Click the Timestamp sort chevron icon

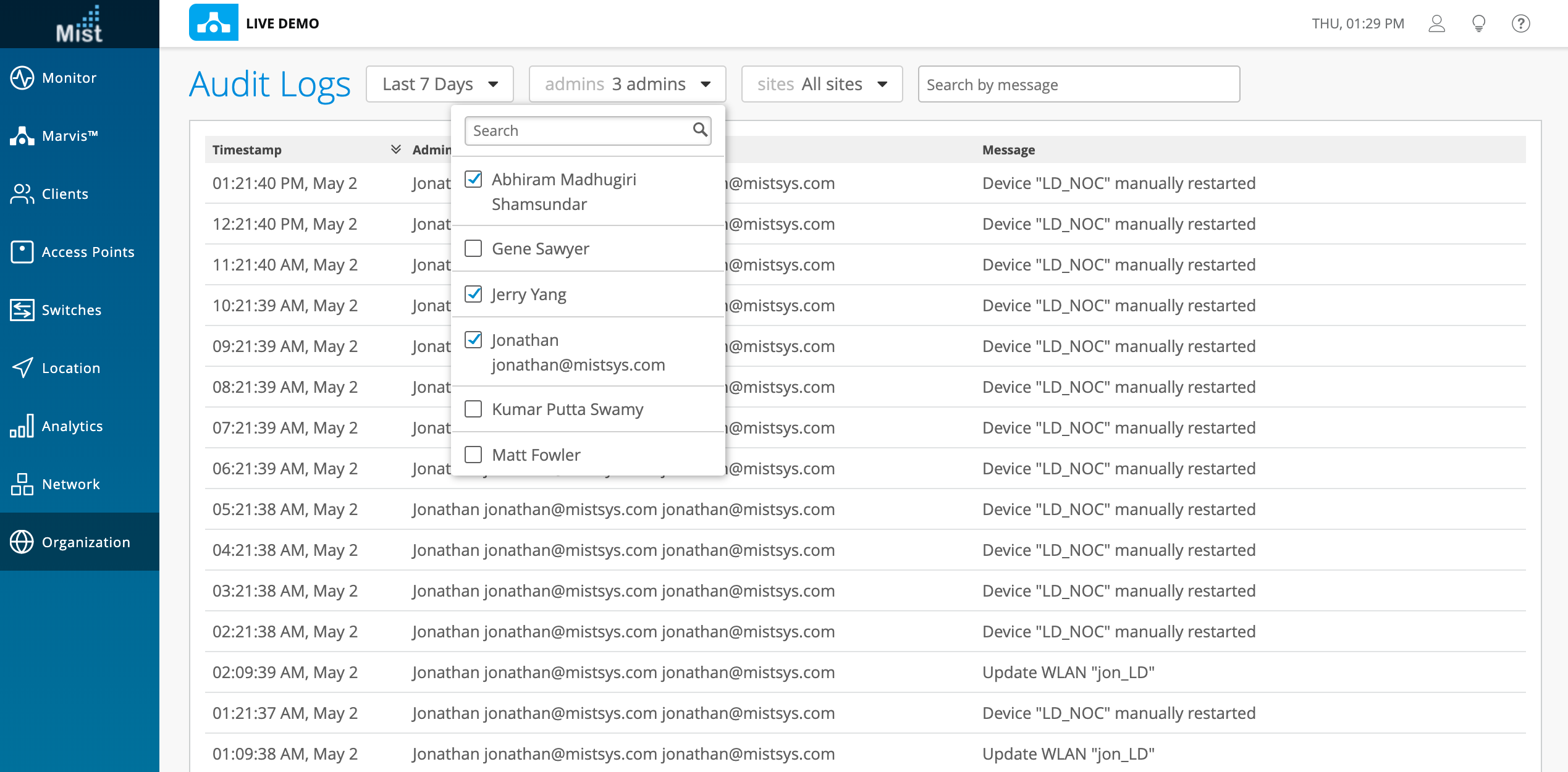tap(396, 149)
